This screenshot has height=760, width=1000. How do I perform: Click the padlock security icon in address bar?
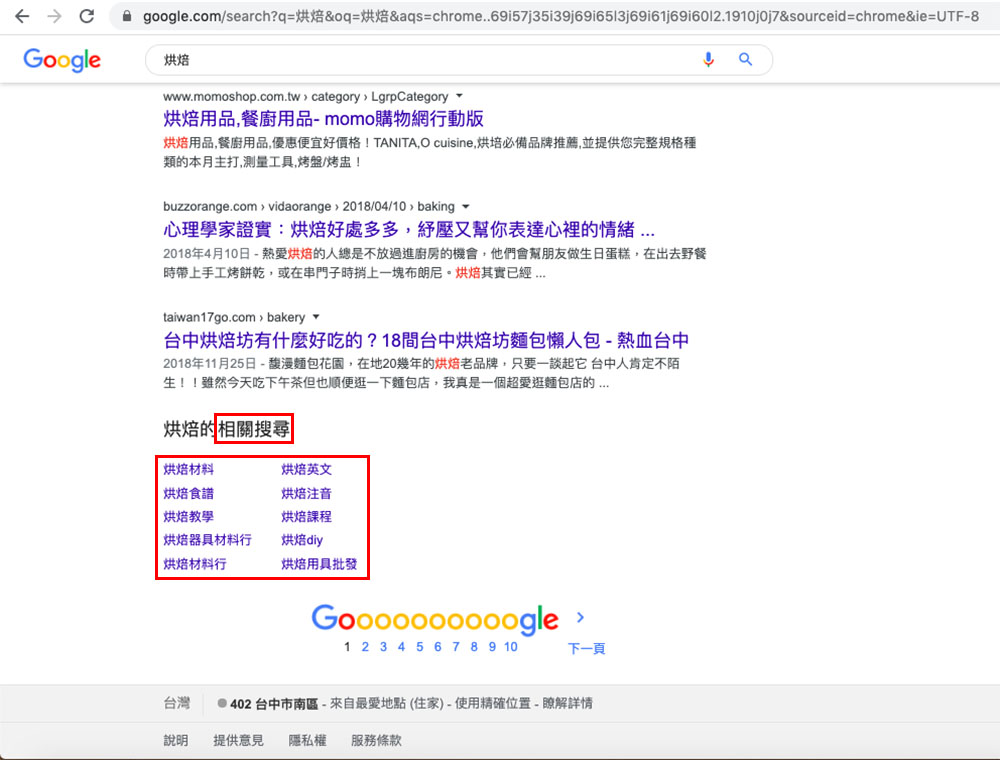(126, 16)
